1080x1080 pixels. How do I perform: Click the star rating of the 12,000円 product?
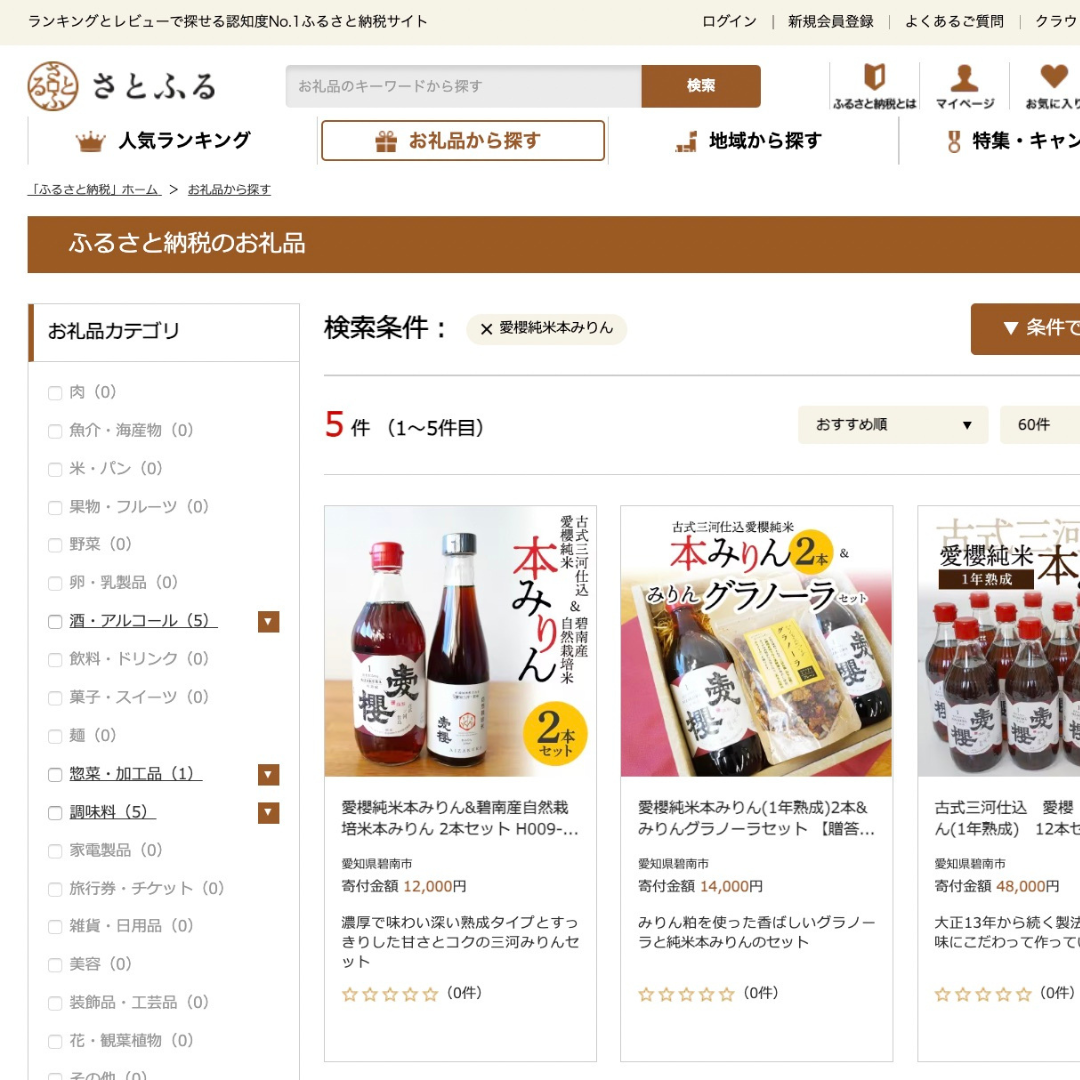pyautogui.click(x=390, y=994)
